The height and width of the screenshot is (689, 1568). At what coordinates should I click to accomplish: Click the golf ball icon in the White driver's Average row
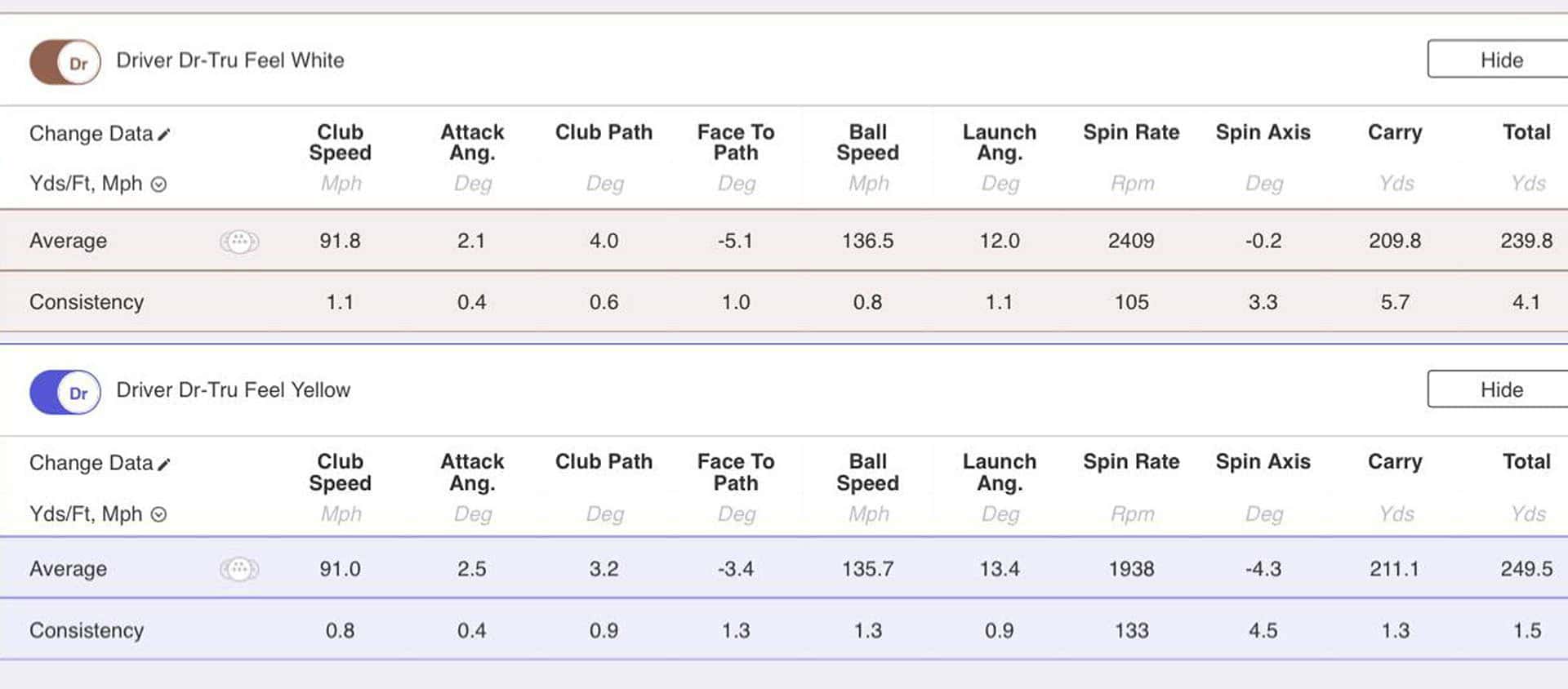pyautogui.click(x=238, y=242)
